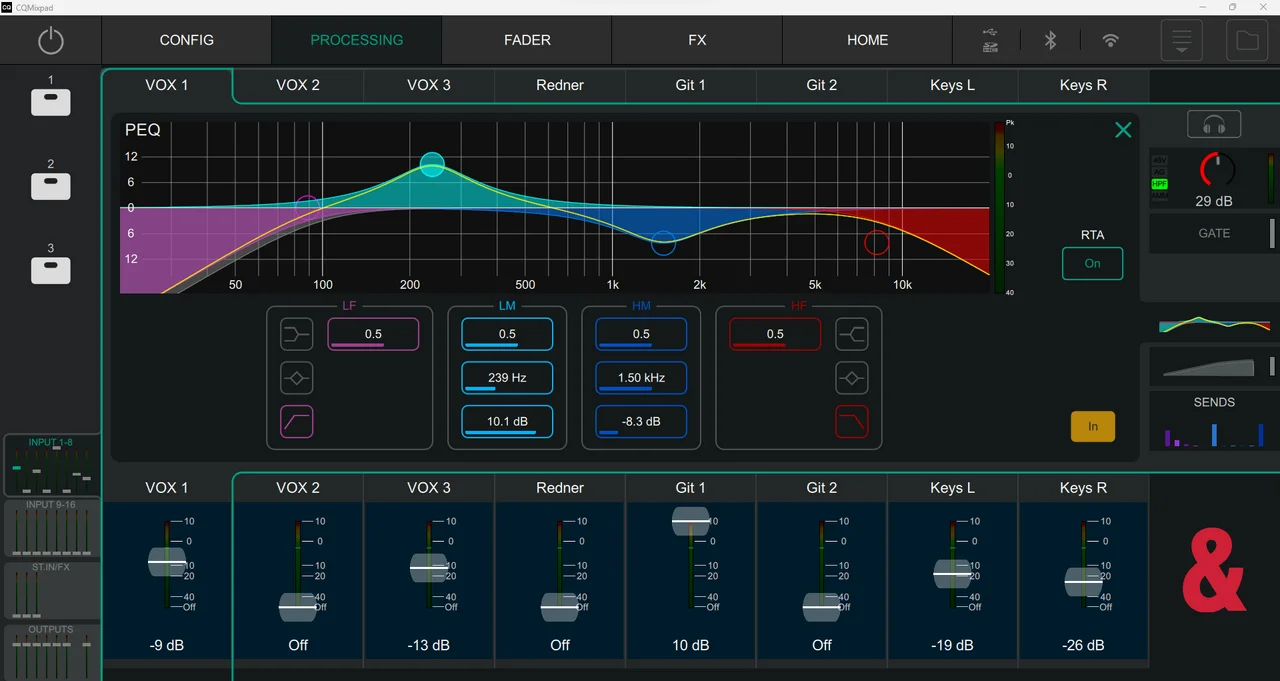The height and width of the screenshot is (681, 1280).
Task: Click the Git 1 channel fader
Action: (690, 519)
